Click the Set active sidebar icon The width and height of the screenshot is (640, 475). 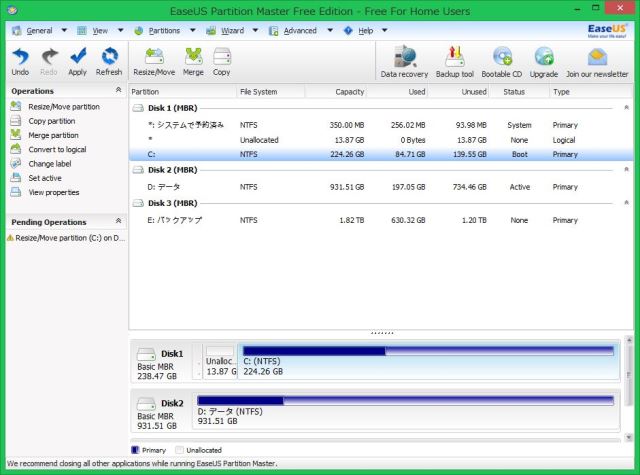coord(16,178)
